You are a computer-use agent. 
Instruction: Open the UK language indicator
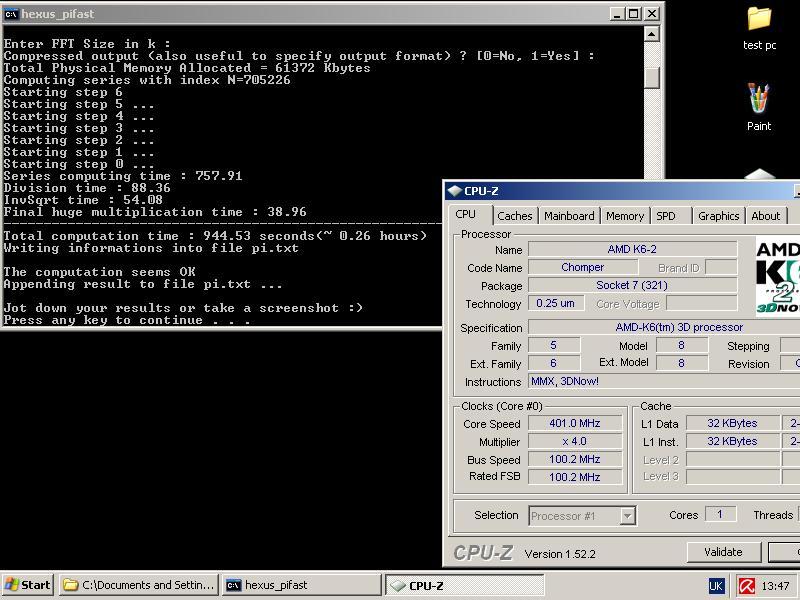click(x=716, y=586)
